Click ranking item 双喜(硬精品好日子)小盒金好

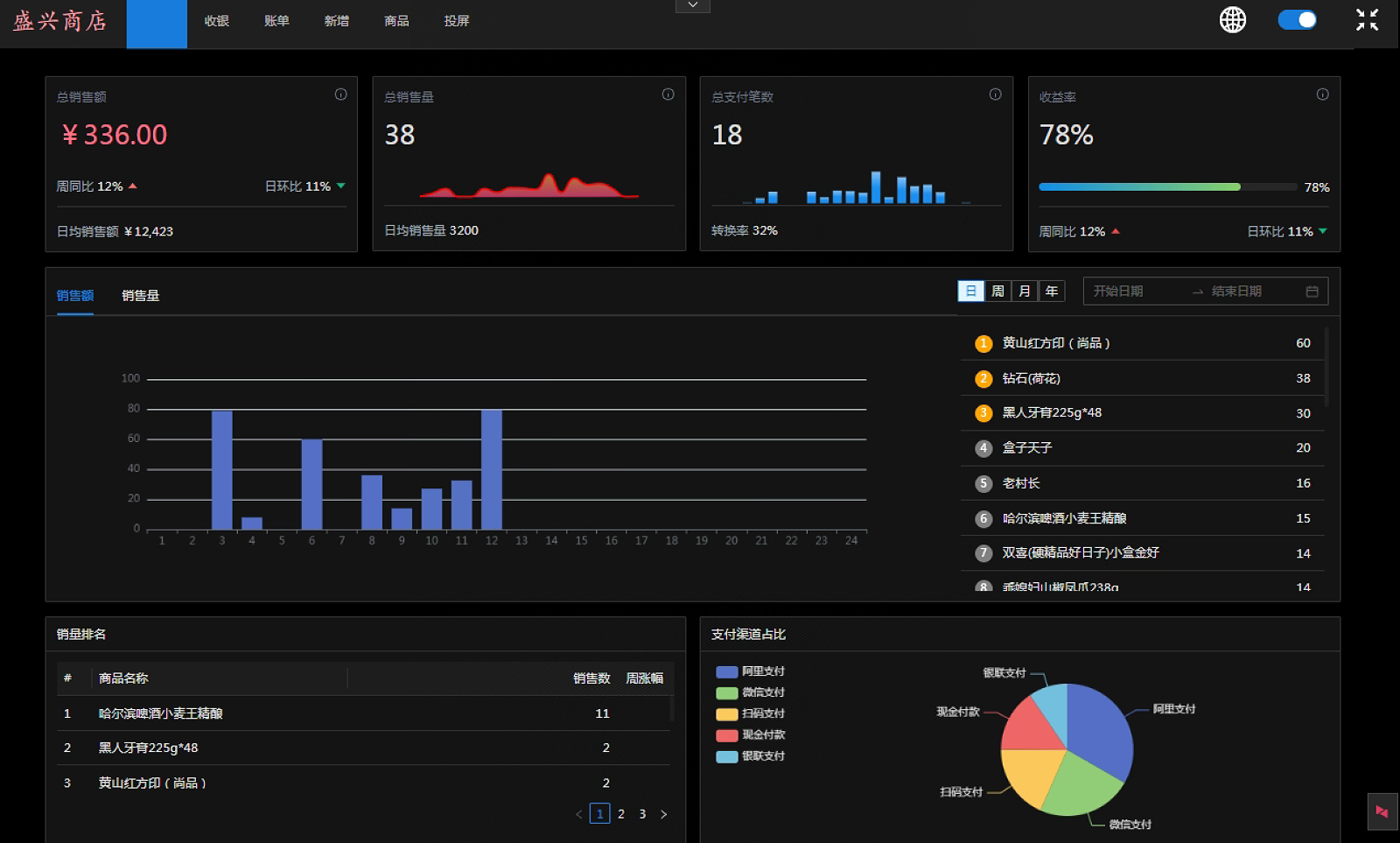tap(1143, 553)
